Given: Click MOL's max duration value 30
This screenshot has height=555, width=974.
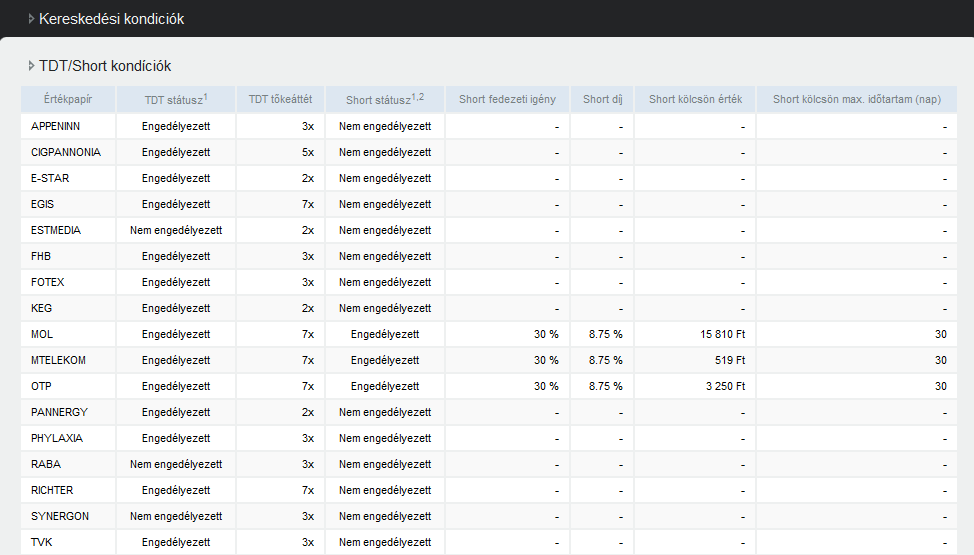Looking at the screenshot, I should [x=940, y=334].
